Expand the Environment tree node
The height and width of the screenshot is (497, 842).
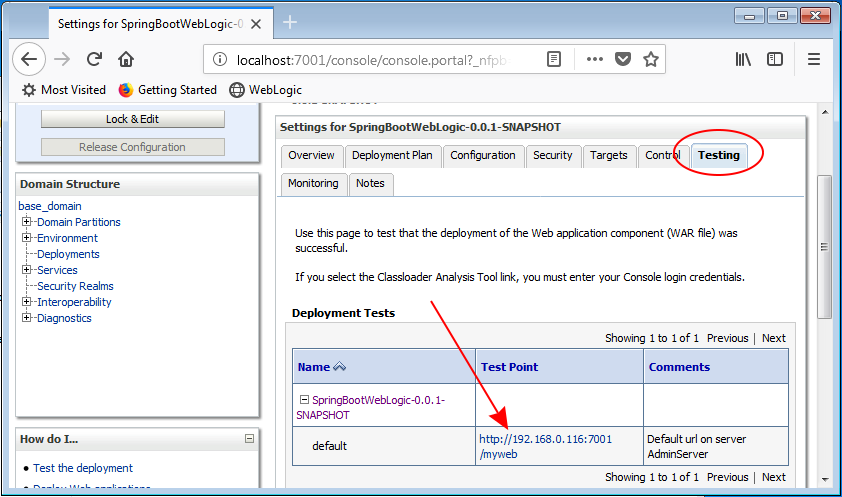pyautogui.click(x=26, y=237)
